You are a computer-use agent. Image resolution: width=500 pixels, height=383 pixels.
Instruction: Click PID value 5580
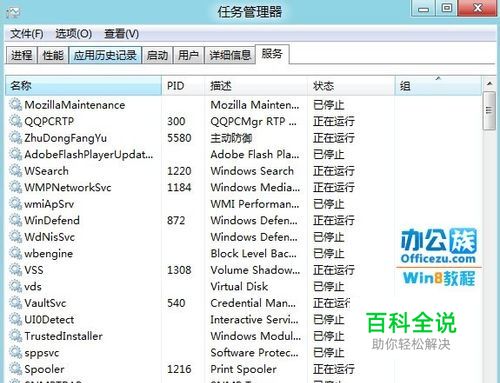[x=179, y=138]
